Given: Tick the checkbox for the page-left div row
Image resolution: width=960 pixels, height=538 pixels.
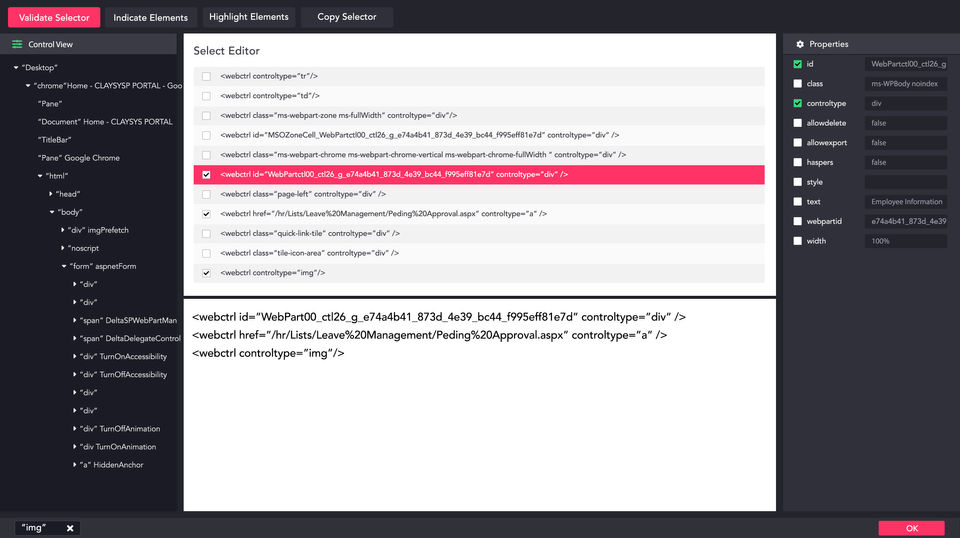Looking at the screenshot, I should pyautogui.click(x=206, y=194).
